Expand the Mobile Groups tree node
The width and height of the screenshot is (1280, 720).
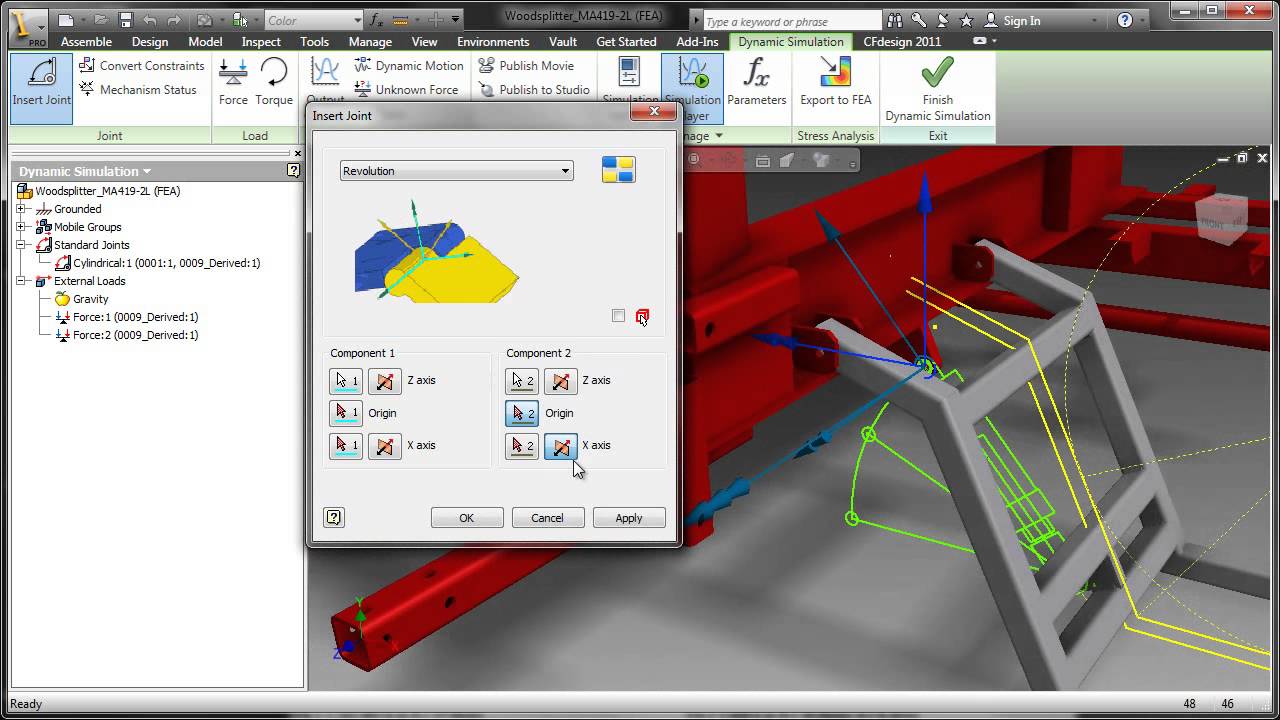(21, 227)
